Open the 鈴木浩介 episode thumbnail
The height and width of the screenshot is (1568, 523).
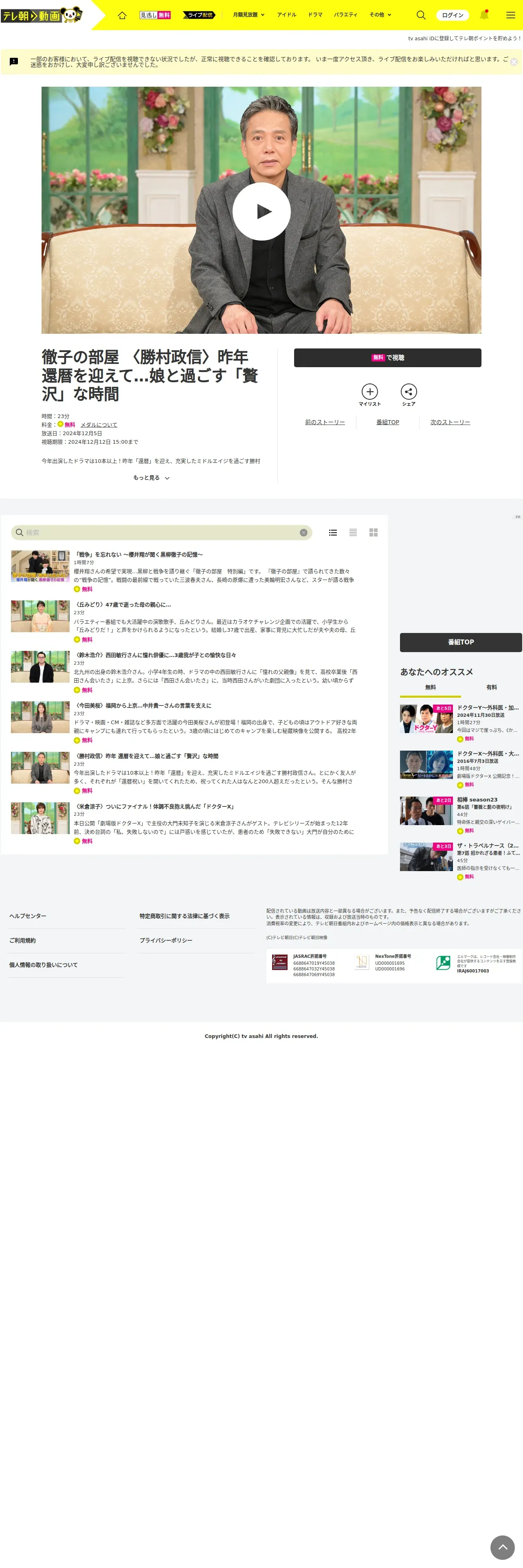click(x=40, y=666)
